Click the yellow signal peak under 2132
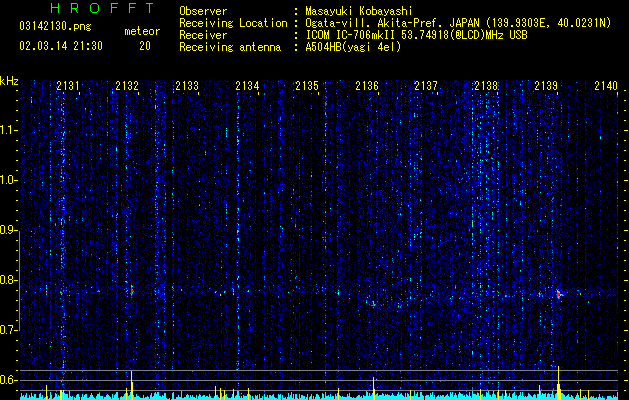This screenshot has height=400, width=629. (132, 385)
